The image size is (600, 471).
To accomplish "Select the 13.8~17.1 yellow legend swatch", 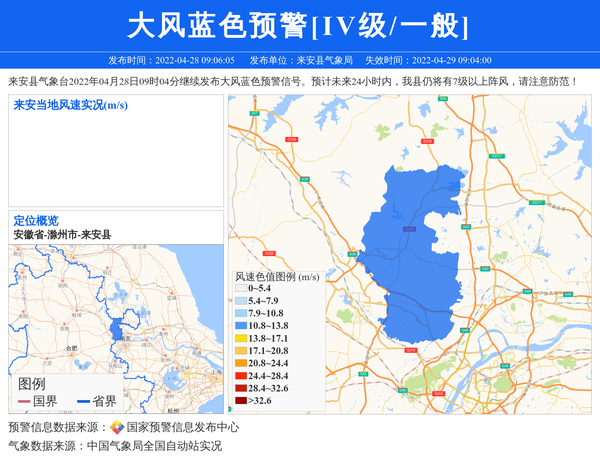I will click(x=241, y=339).
